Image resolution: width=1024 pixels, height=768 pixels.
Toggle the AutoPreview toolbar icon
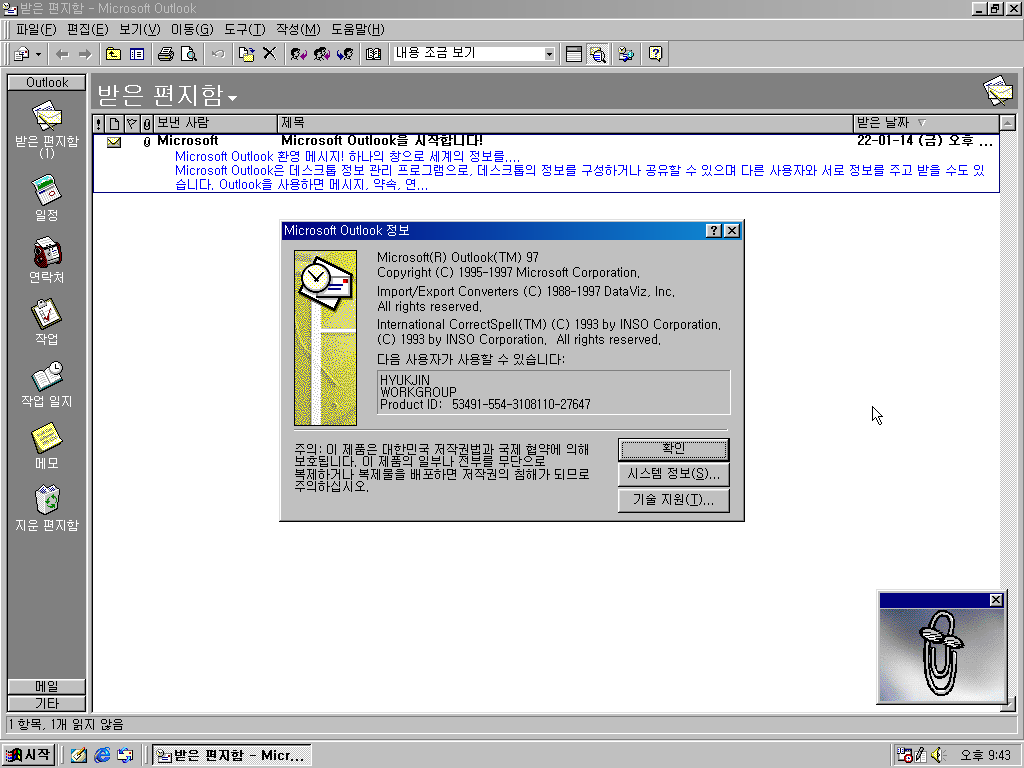click(597, 54)
